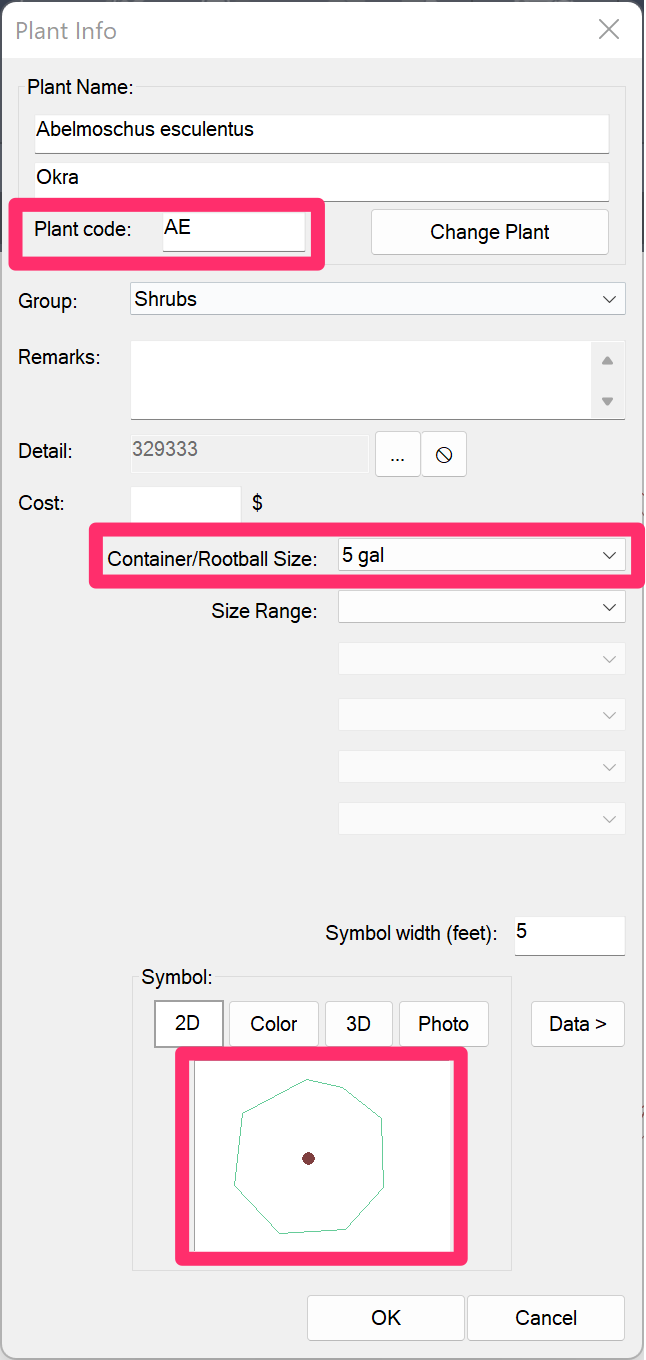Viewport: 646px width, 1360px height.
Task: Click the Symbol width input field
Action: point(570,935)
